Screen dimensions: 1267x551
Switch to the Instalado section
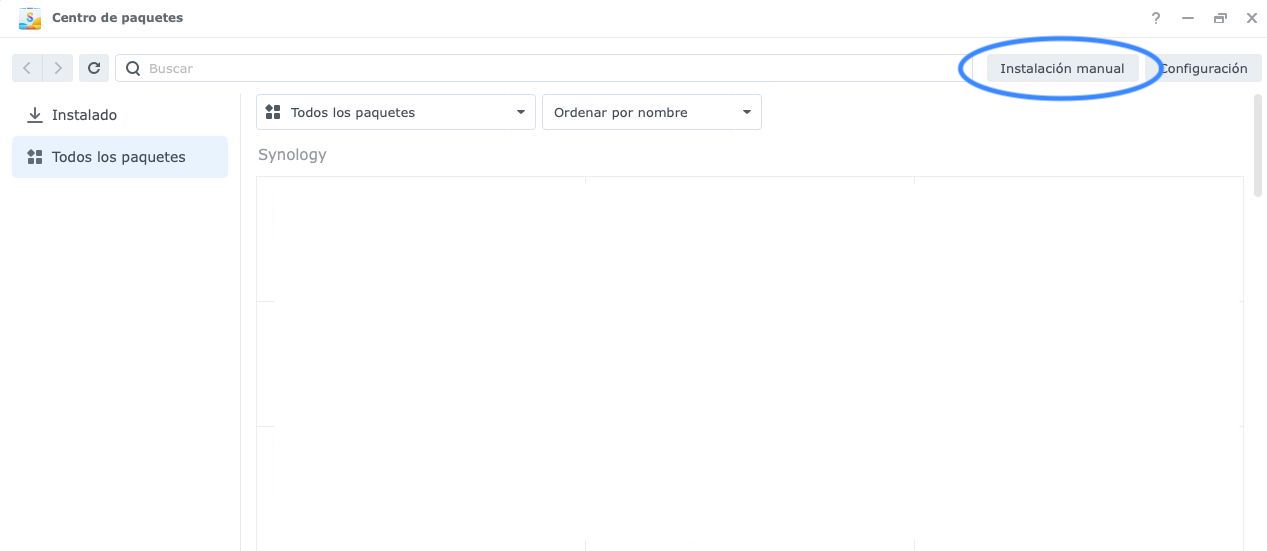(85, 115)
